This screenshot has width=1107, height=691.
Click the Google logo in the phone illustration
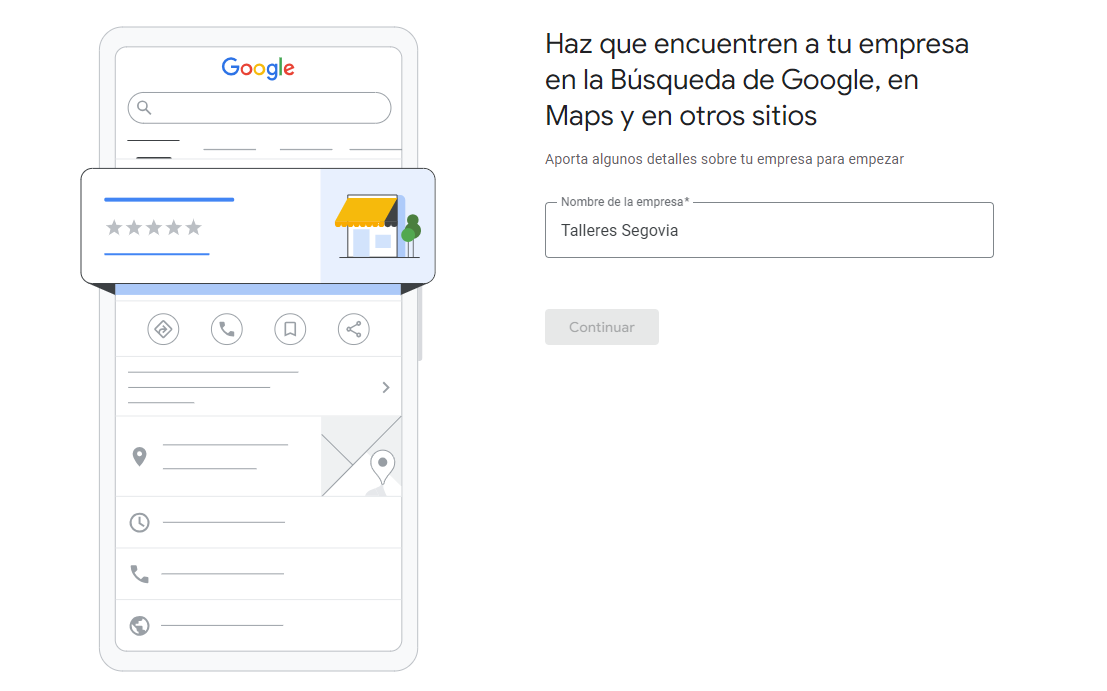258,68
